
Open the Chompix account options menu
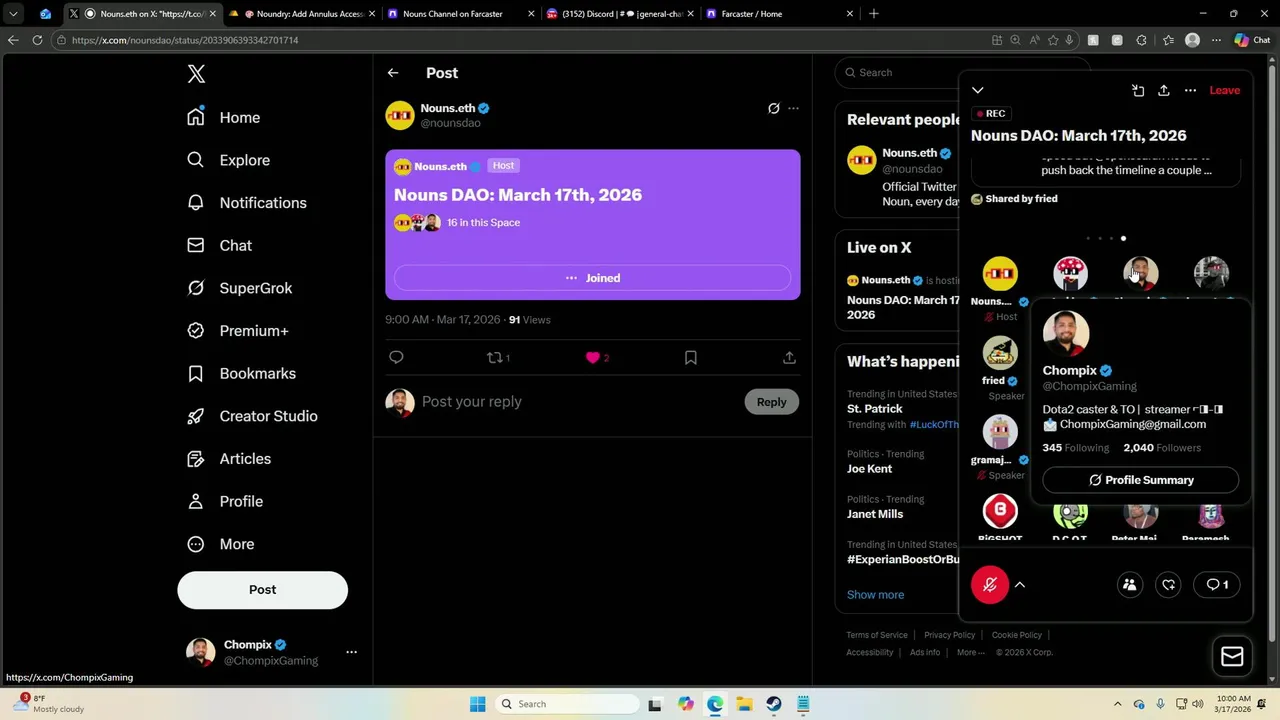click(351, 652)
